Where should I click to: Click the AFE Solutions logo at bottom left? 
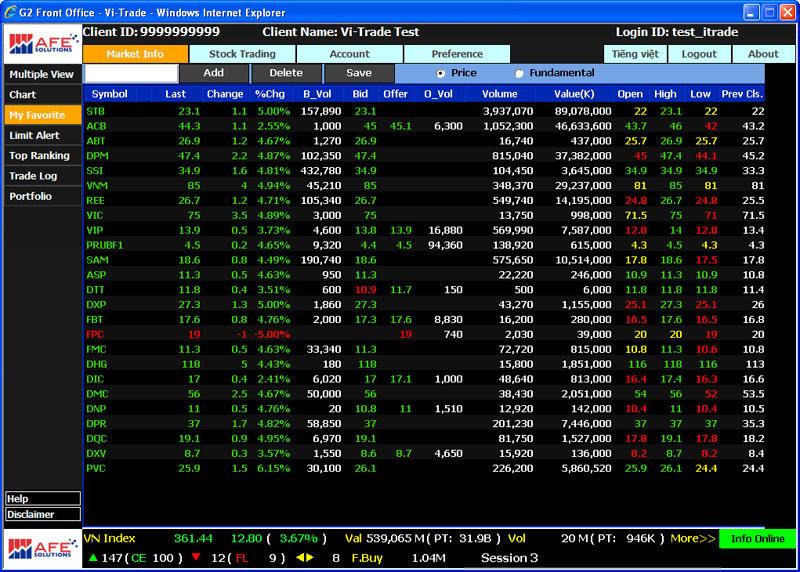click(x=43, y=549)
